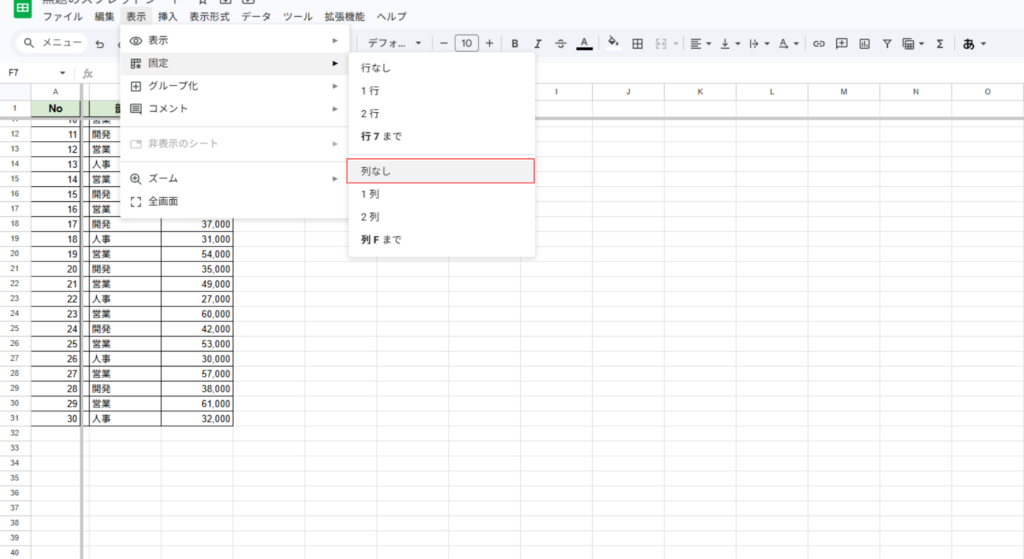Click the functions sigma icon

pos(939,43)
